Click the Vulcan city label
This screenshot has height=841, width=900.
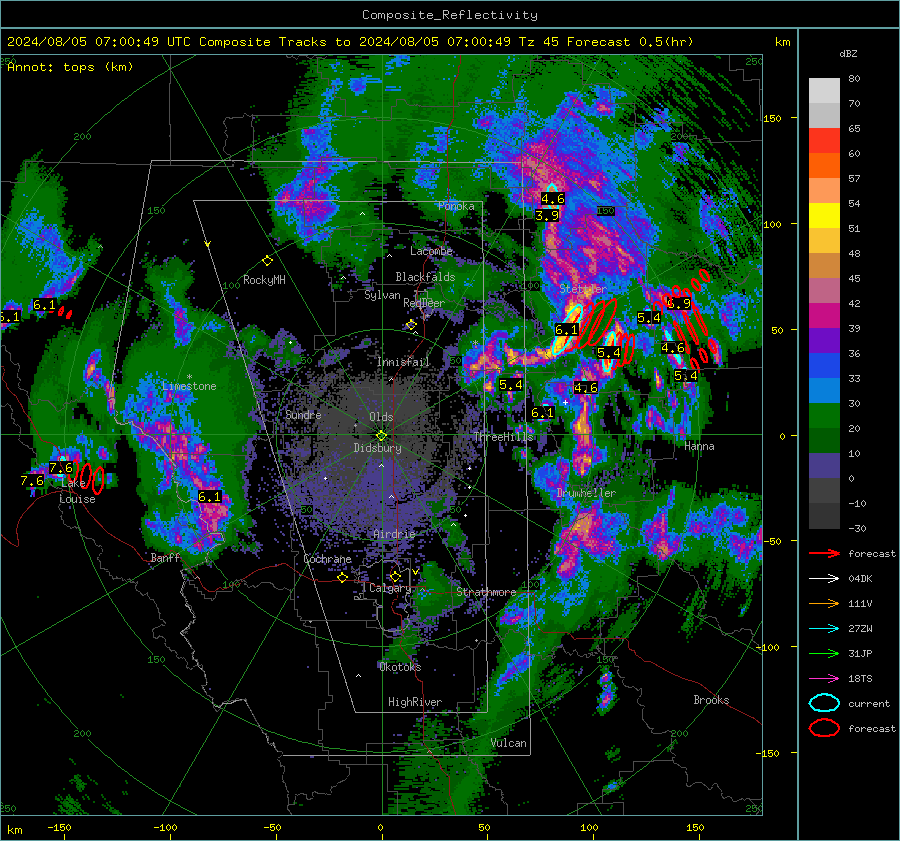point(508,743)
